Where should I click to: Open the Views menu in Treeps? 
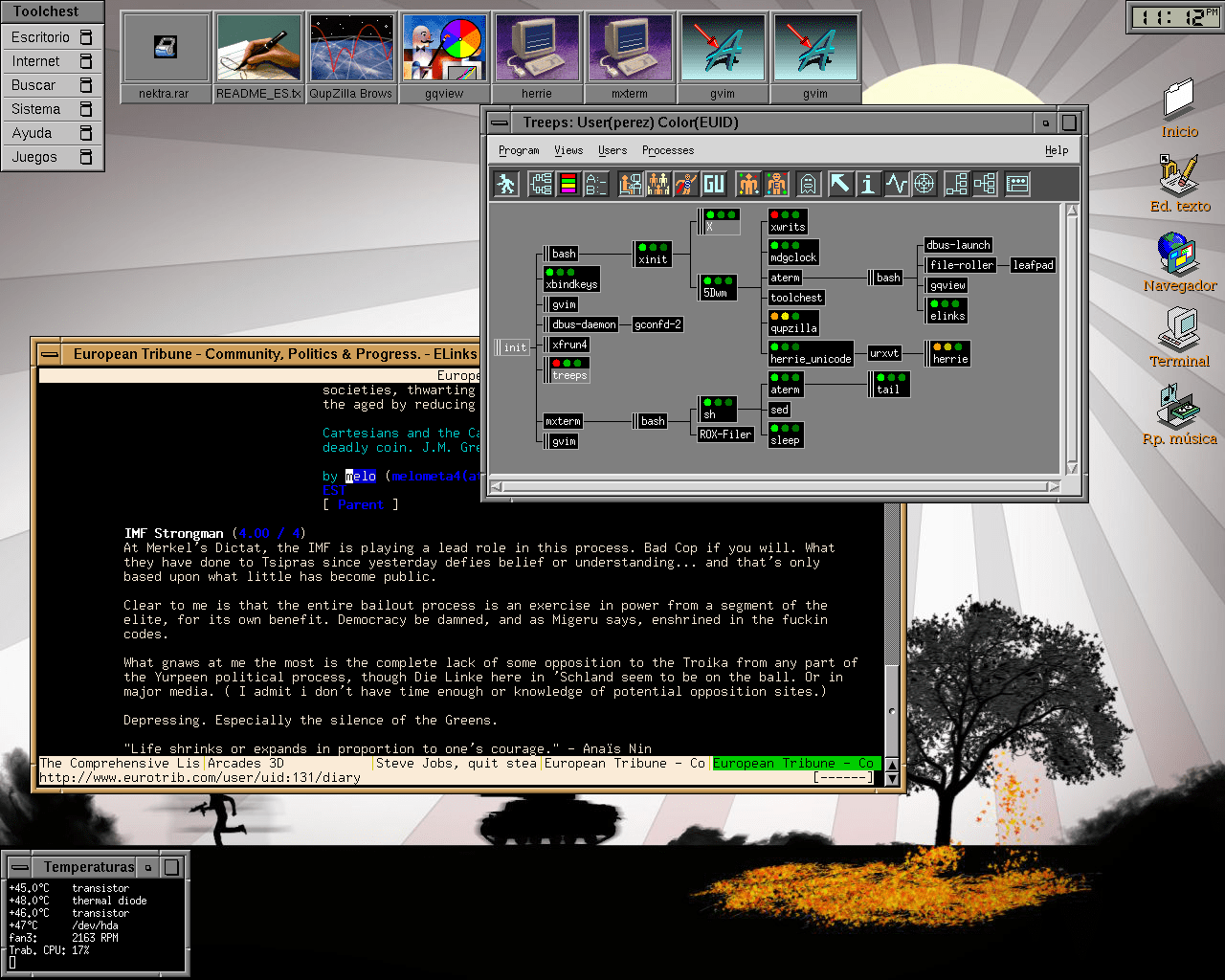pos(568,150)
